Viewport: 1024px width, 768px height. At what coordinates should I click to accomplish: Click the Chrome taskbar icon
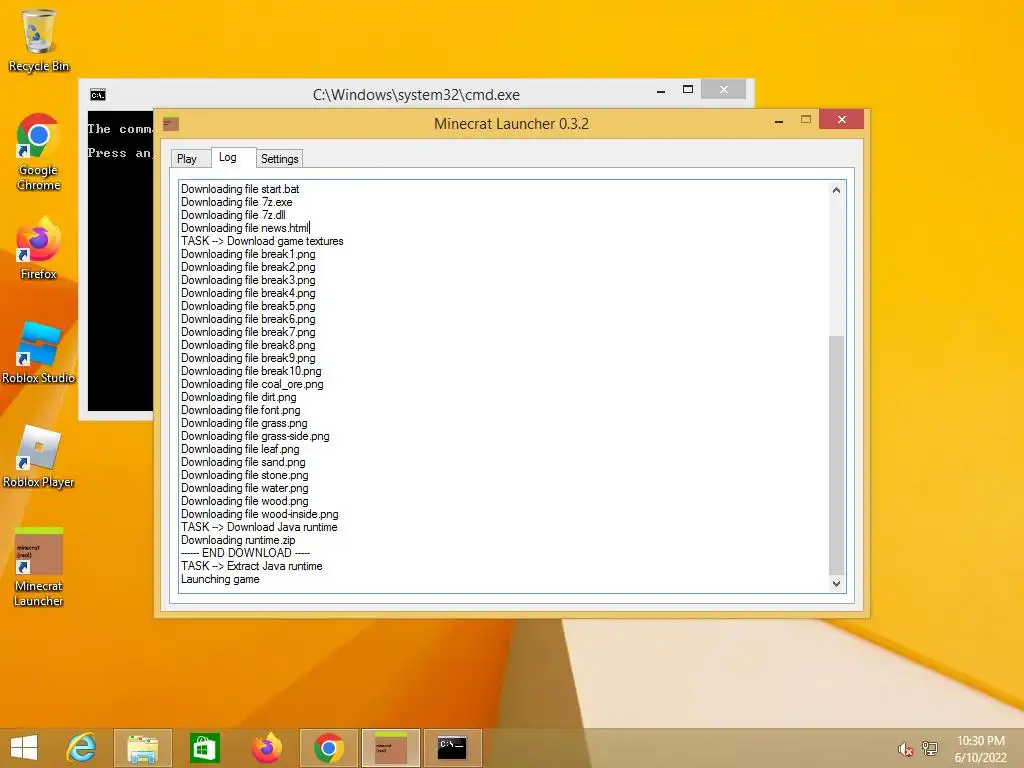click(x=328, y=748)
